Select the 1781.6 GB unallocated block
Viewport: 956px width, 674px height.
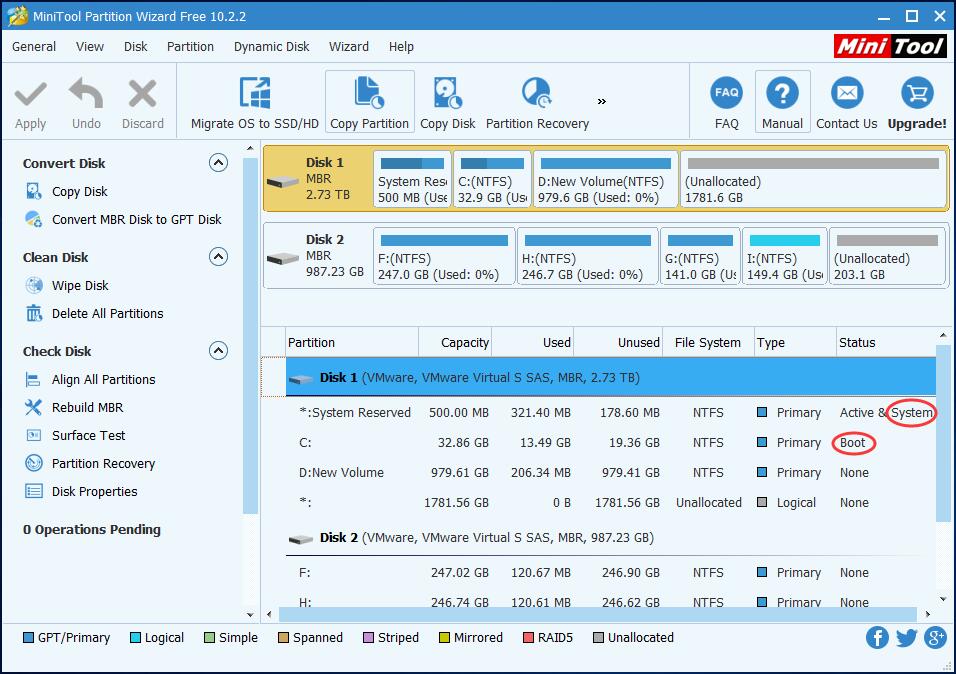[813, 179]
